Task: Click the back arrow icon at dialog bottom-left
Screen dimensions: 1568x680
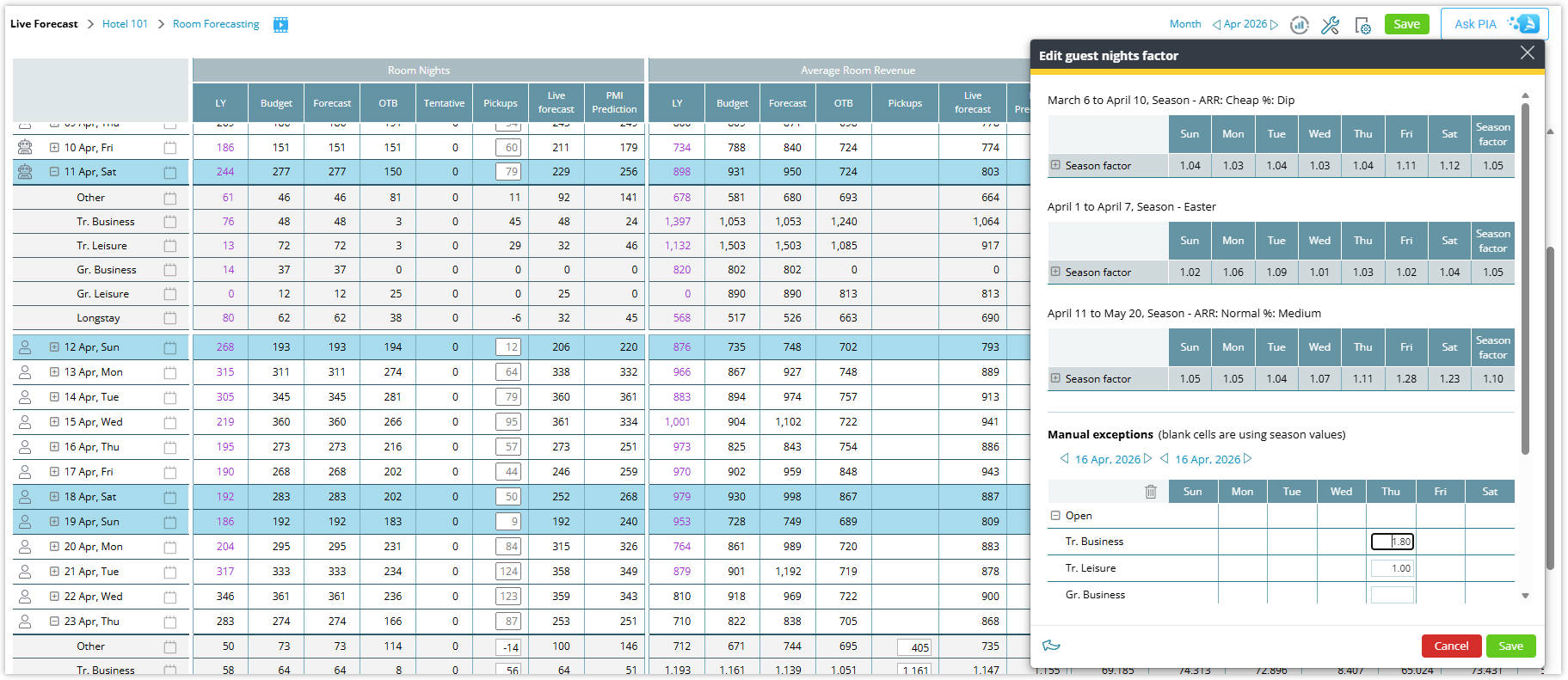Action: coord(1051,646)
